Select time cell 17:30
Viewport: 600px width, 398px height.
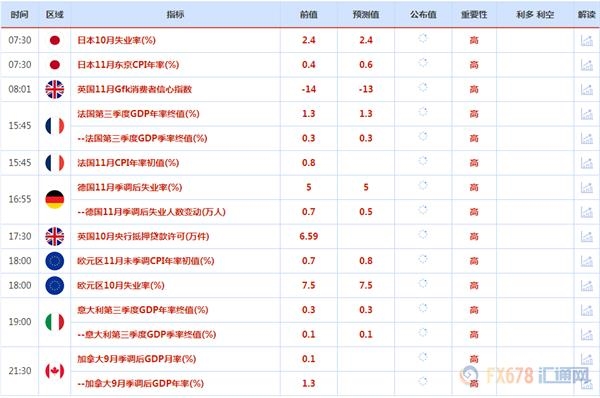coord(20,236)
